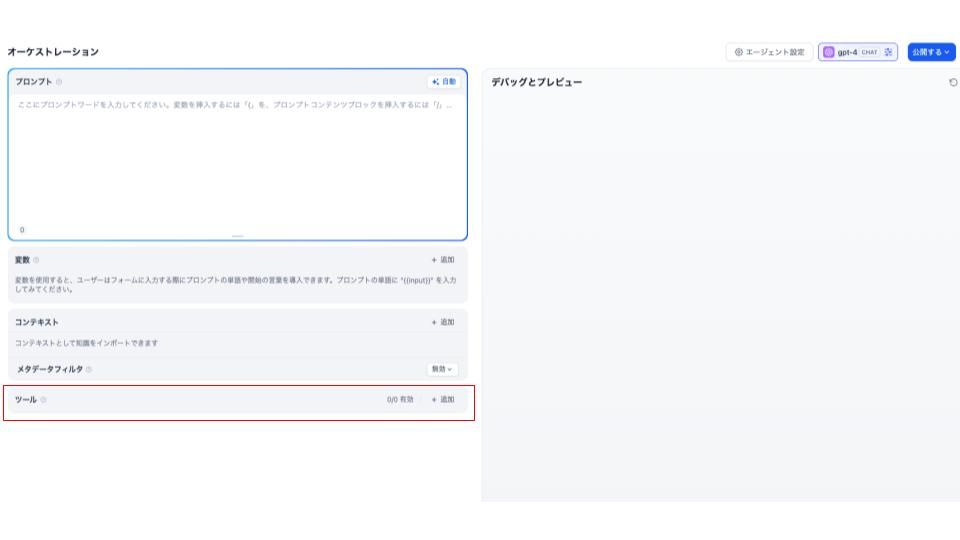
Task: Add a tool in ツール section
Action: [442, 400]
